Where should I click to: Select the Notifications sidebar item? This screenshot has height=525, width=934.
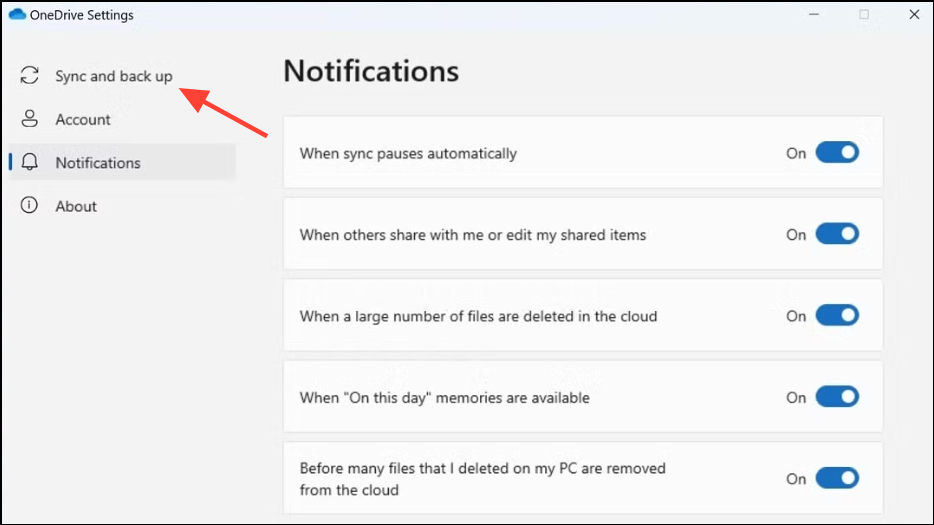98,162
